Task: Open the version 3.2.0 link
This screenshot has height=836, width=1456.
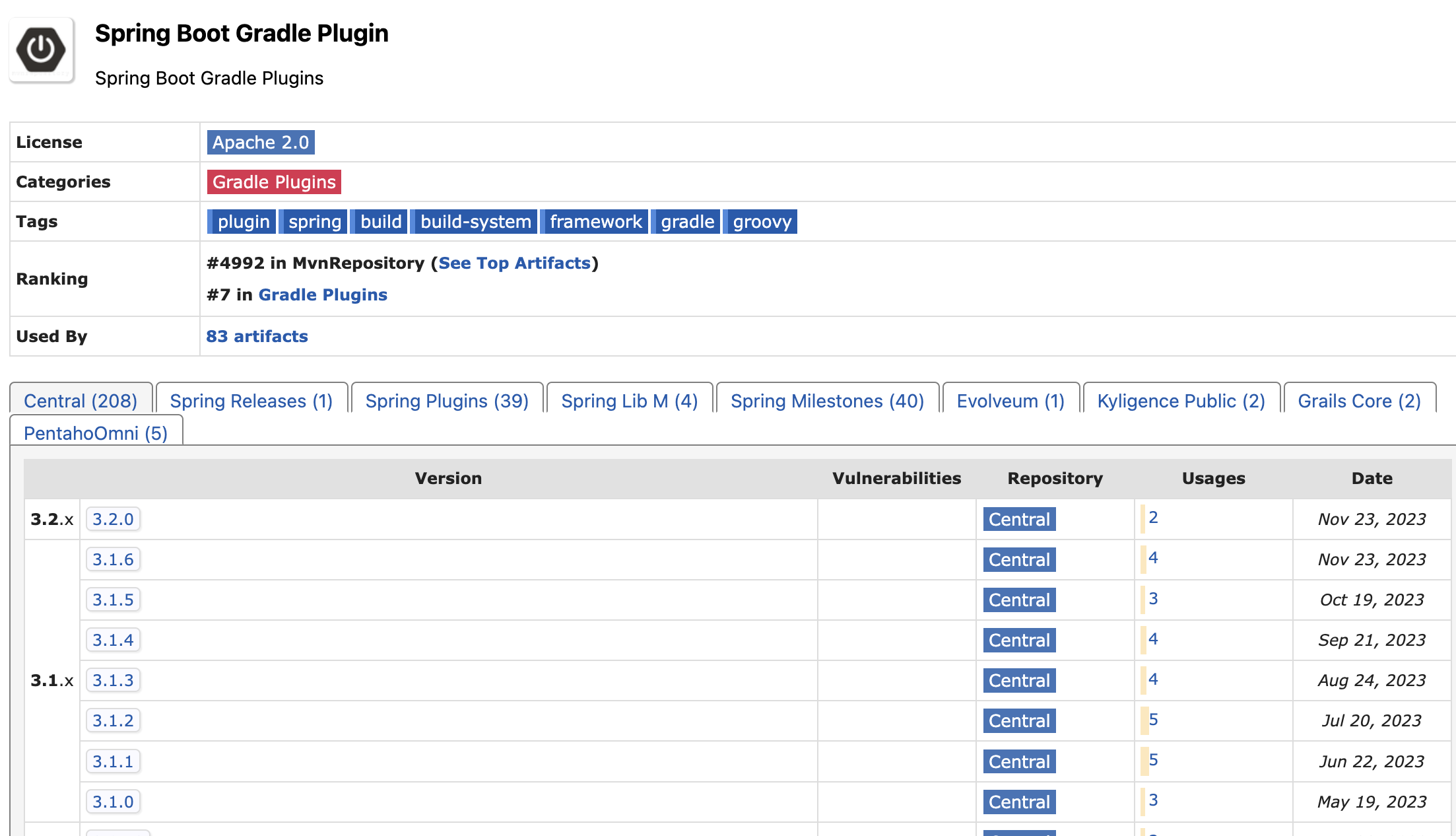Action: 113,519
